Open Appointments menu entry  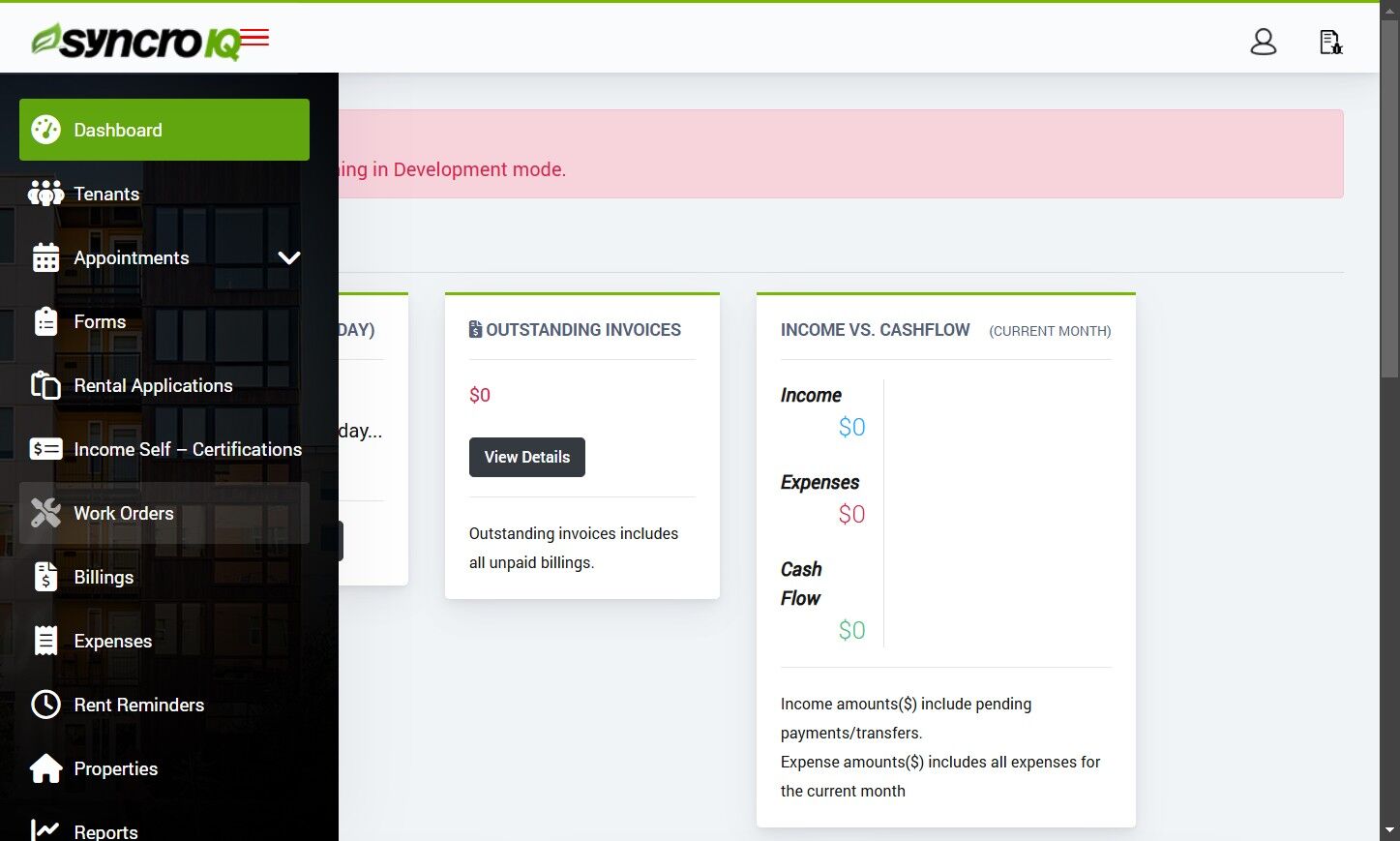point(164,257)
